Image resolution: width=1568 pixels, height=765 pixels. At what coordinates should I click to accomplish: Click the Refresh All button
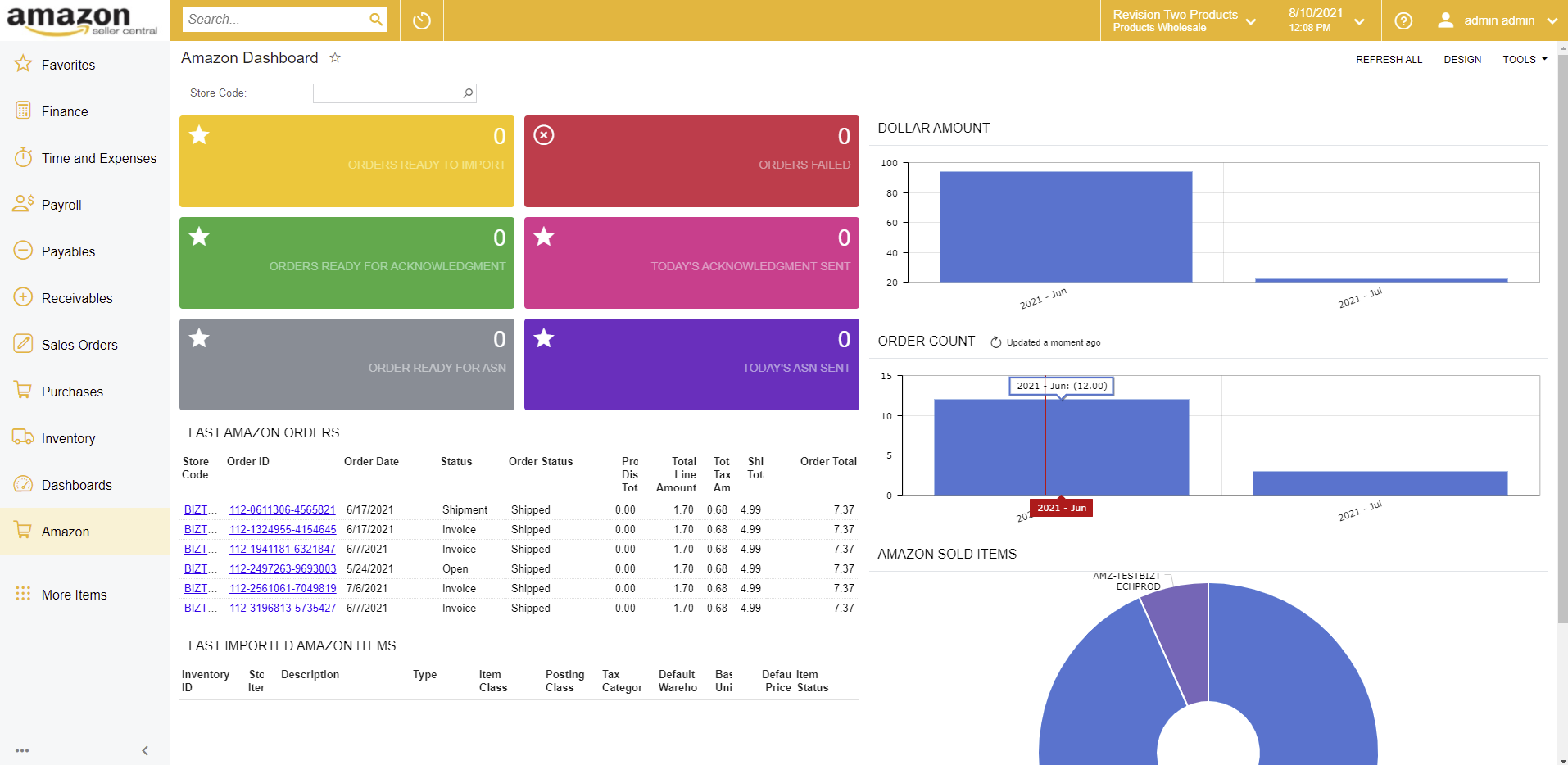1389,60
